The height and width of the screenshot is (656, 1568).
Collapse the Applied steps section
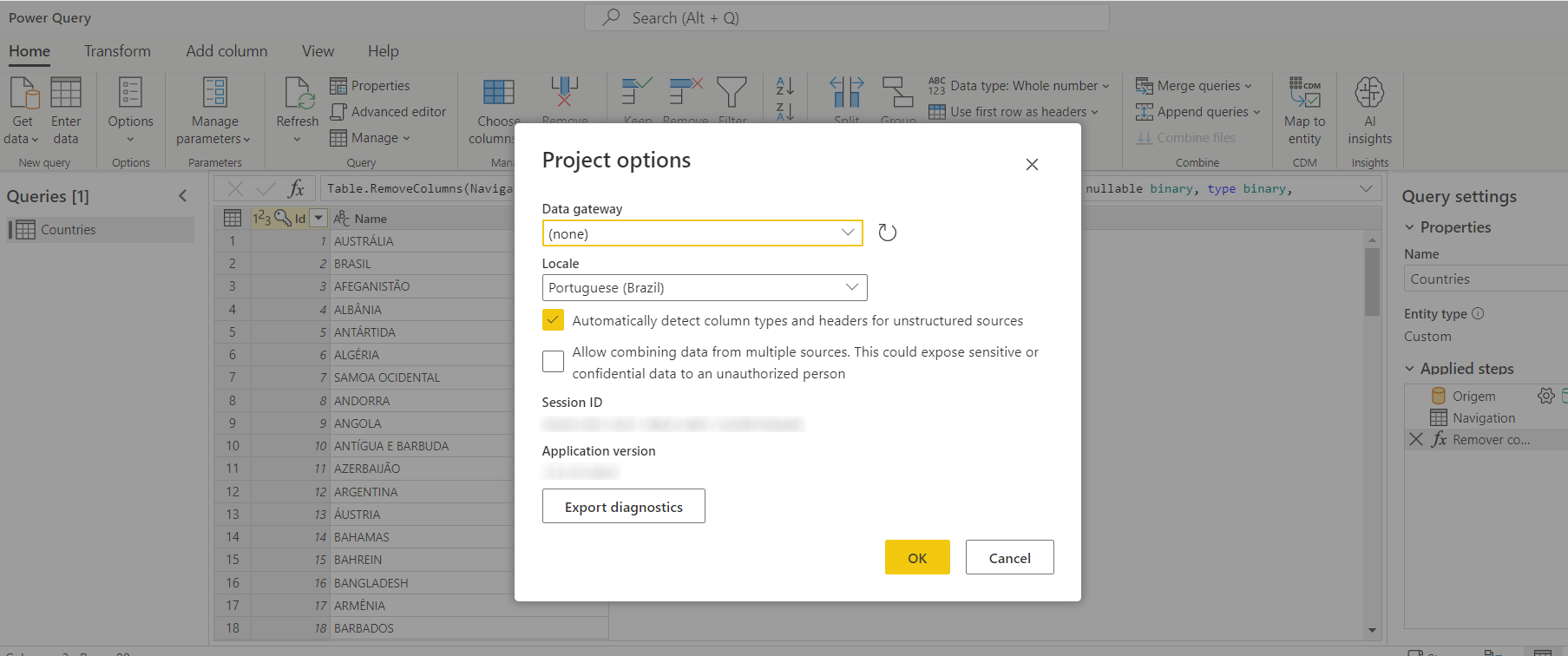[1409, 369]
